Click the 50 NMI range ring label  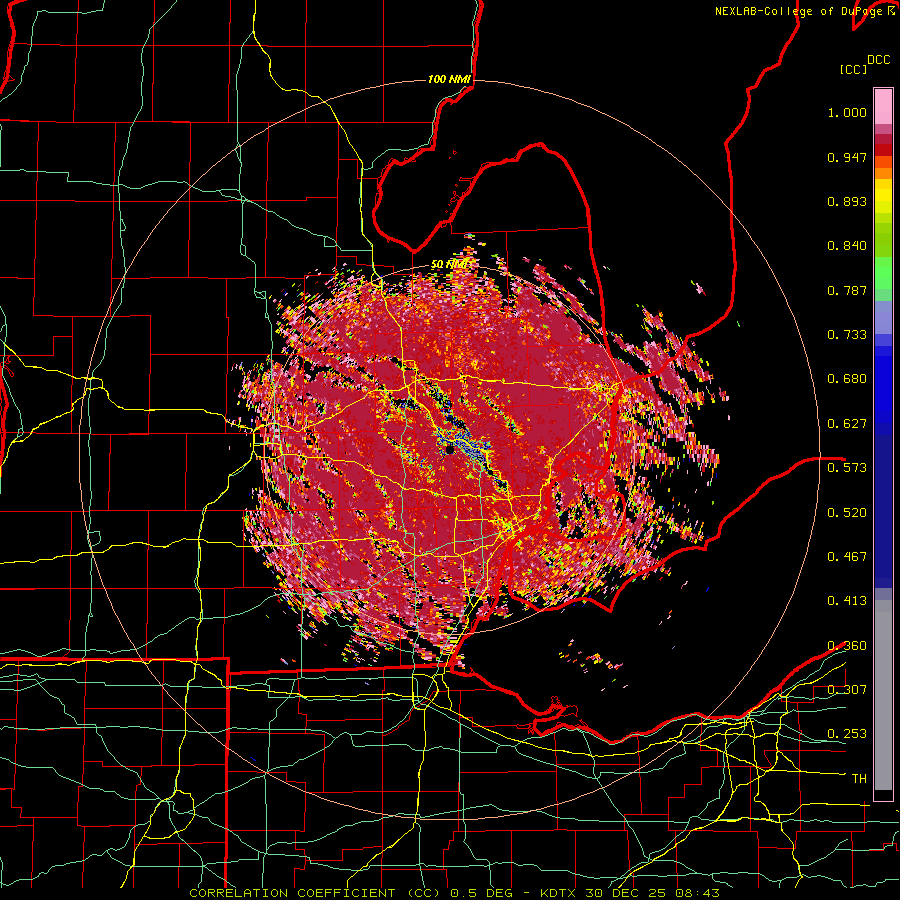click(x=449, y=264)
